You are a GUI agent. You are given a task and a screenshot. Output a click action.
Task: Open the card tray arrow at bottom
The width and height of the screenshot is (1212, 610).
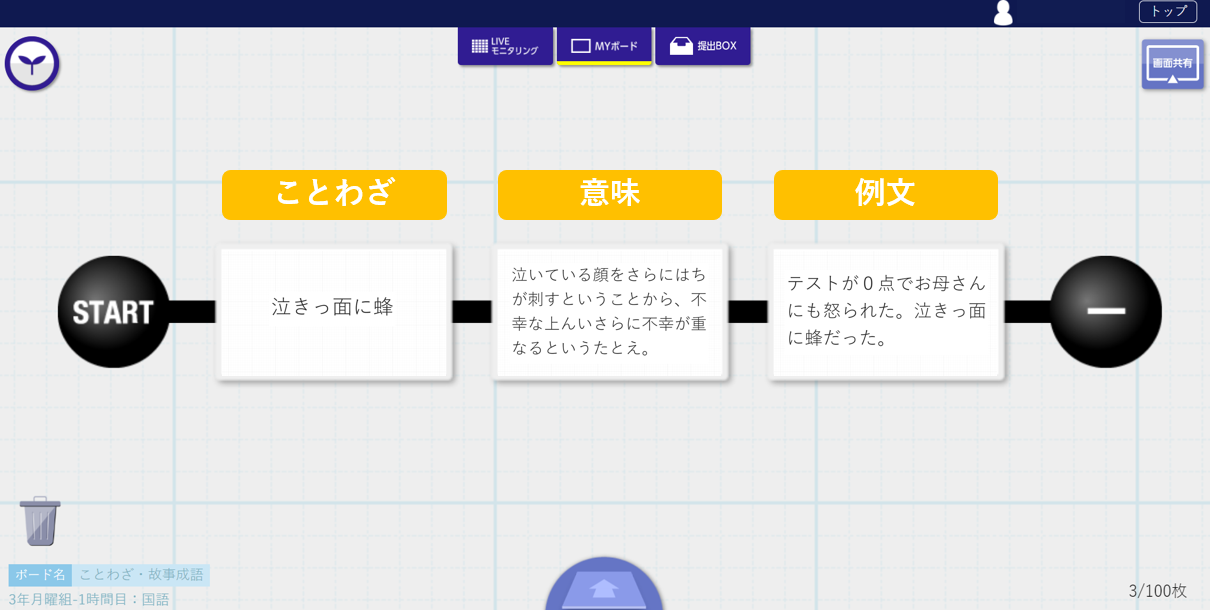click(604, 585)
